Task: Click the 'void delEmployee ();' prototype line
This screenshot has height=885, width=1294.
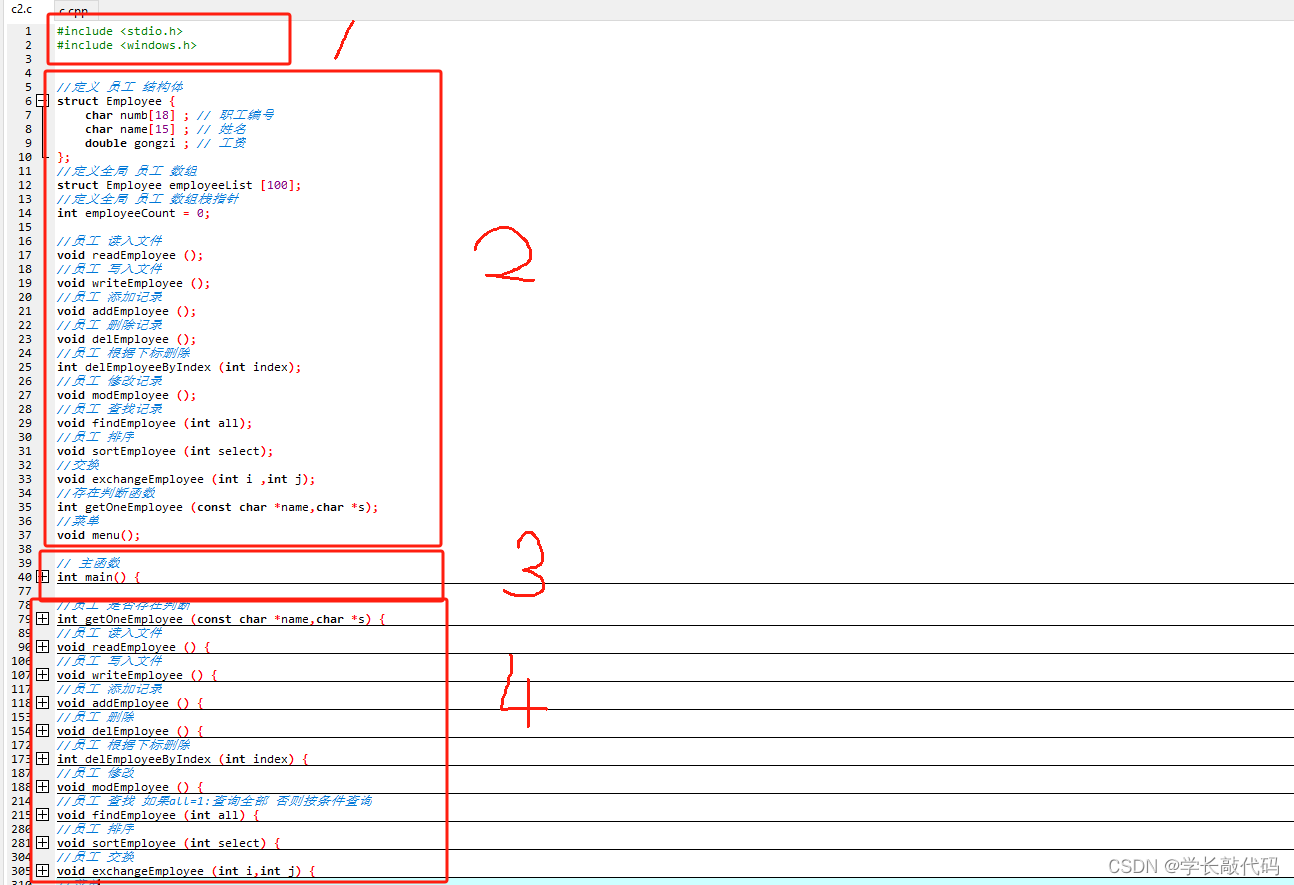Action: [x=127, y=339]
